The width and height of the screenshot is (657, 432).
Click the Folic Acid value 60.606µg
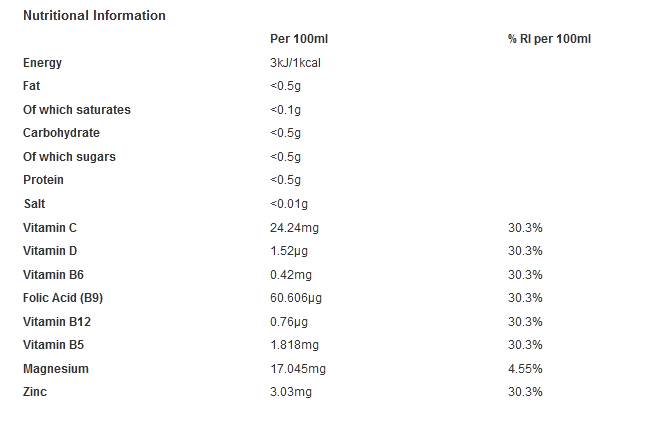click(296, 298)
